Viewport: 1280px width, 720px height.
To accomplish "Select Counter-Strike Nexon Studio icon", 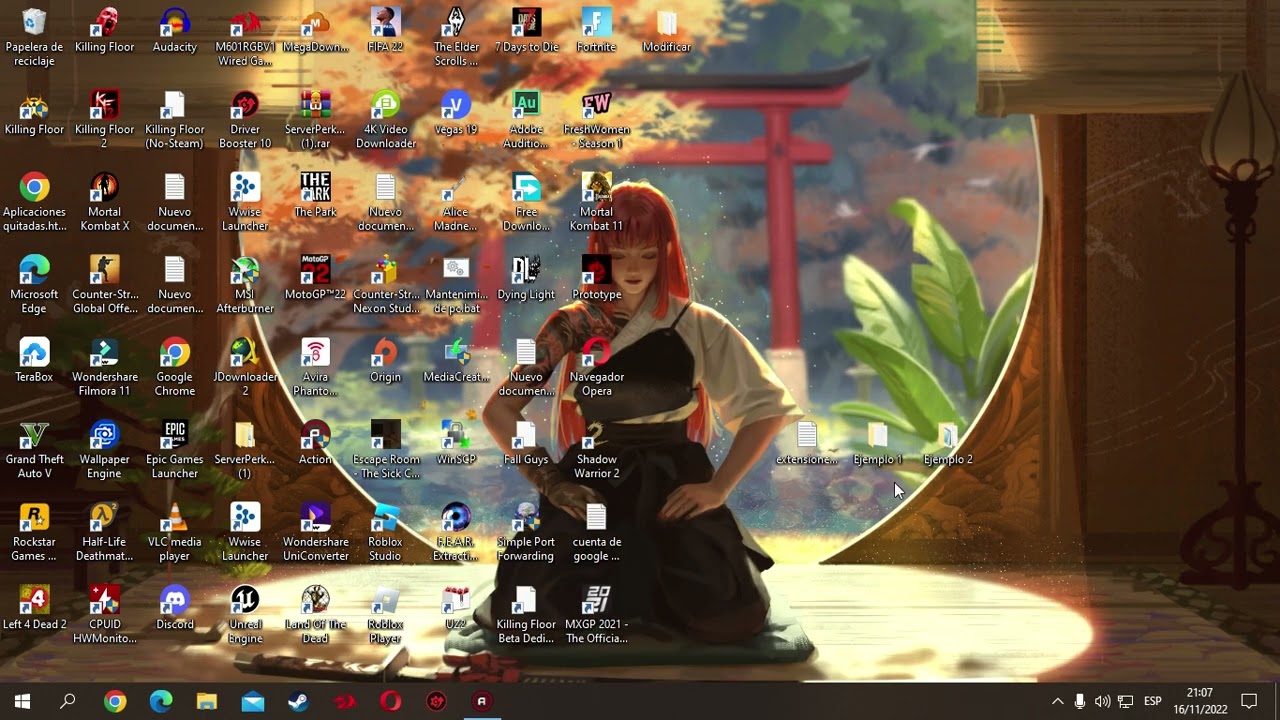I will click(385, 285).
